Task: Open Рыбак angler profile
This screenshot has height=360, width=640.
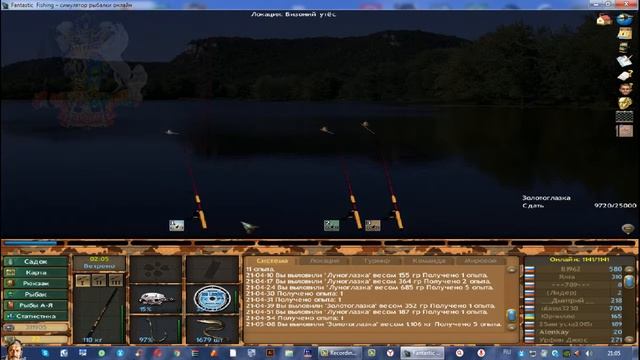Action: pyautogui.click(x=36, y=294)
